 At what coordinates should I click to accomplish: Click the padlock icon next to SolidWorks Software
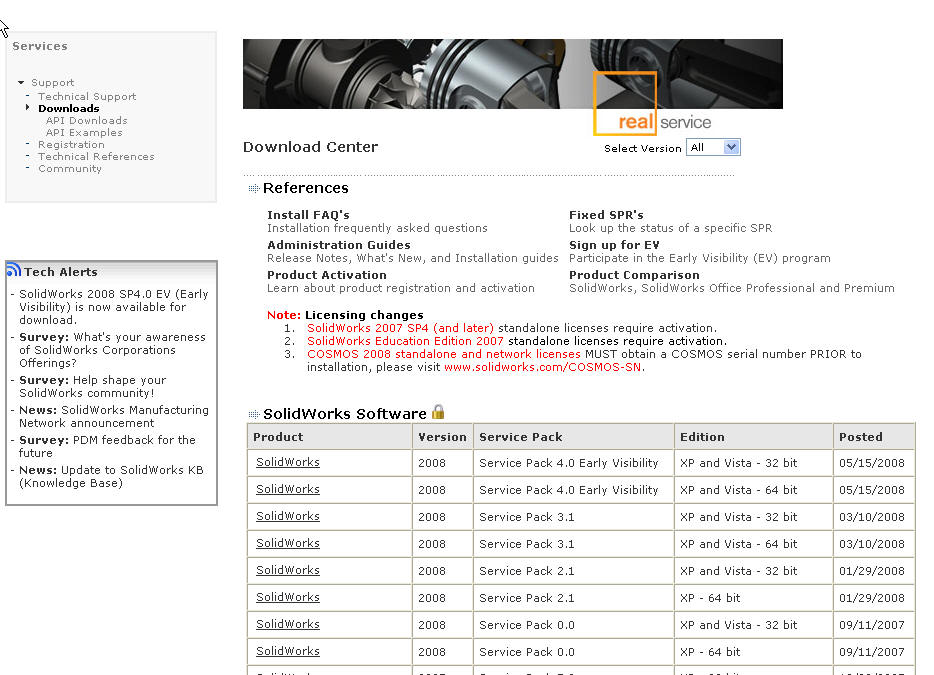[438, 412]
